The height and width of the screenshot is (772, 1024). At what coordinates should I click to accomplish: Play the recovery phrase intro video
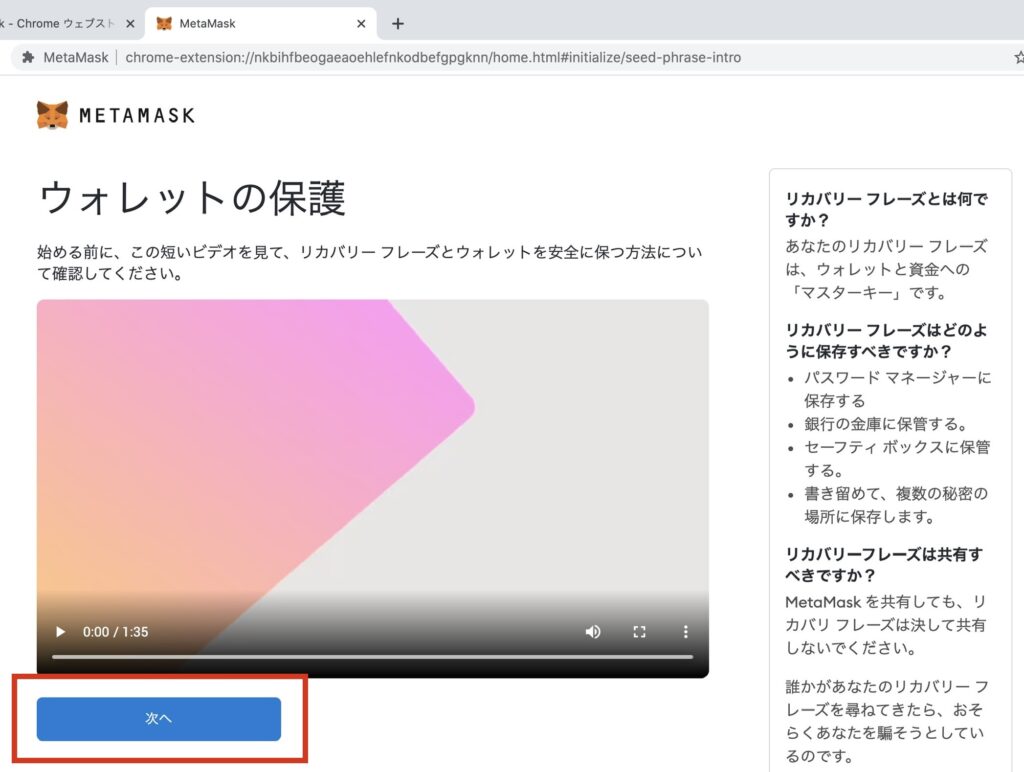60,632
